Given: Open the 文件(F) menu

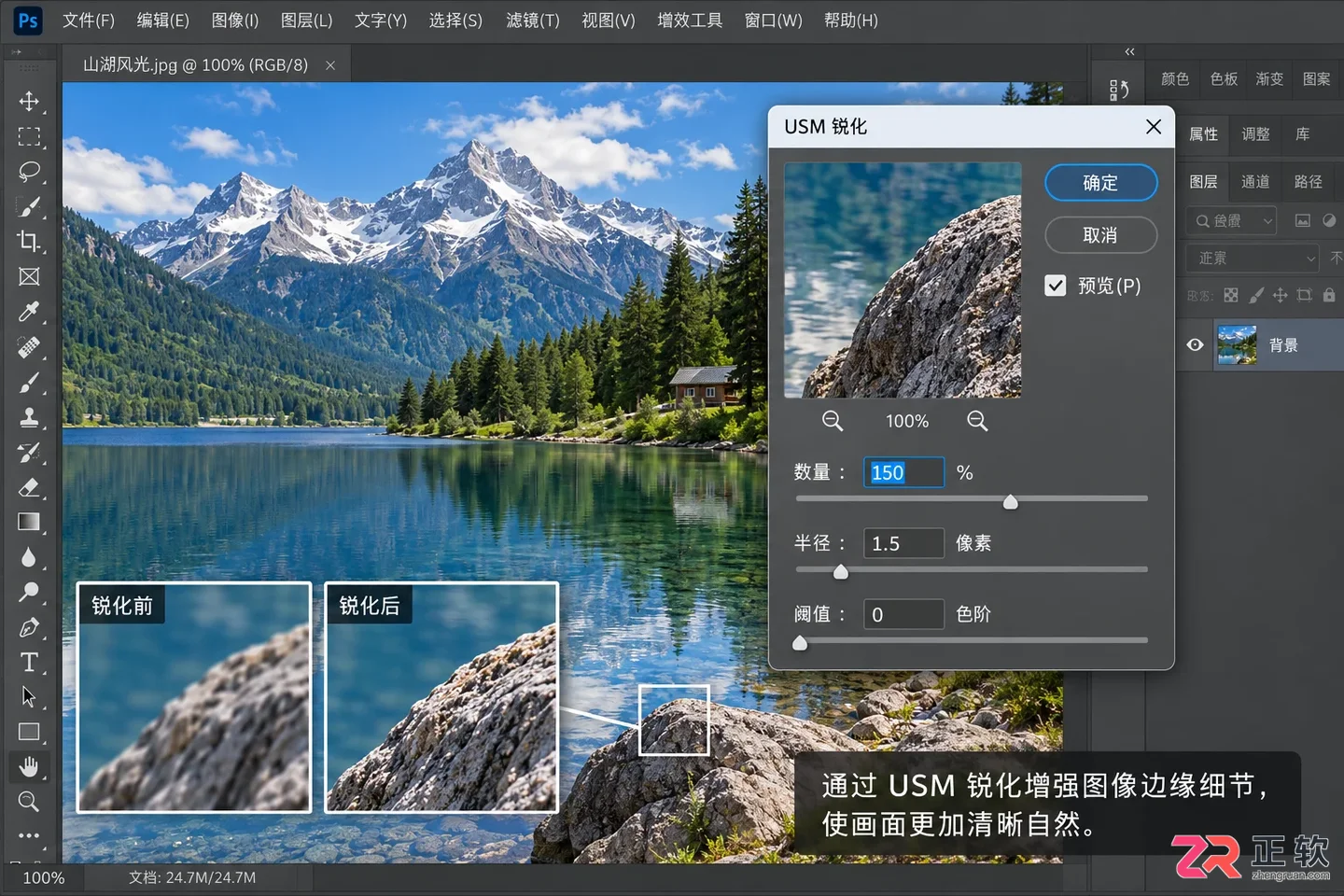Looking at the screenshot, I should pos(89,21).
